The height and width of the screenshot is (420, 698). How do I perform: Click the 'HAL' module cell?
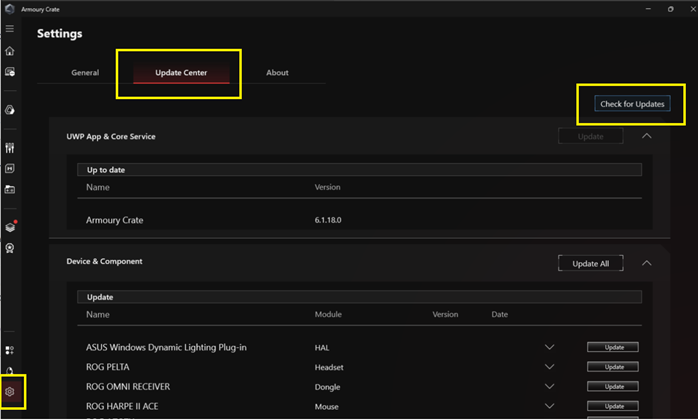322,348
